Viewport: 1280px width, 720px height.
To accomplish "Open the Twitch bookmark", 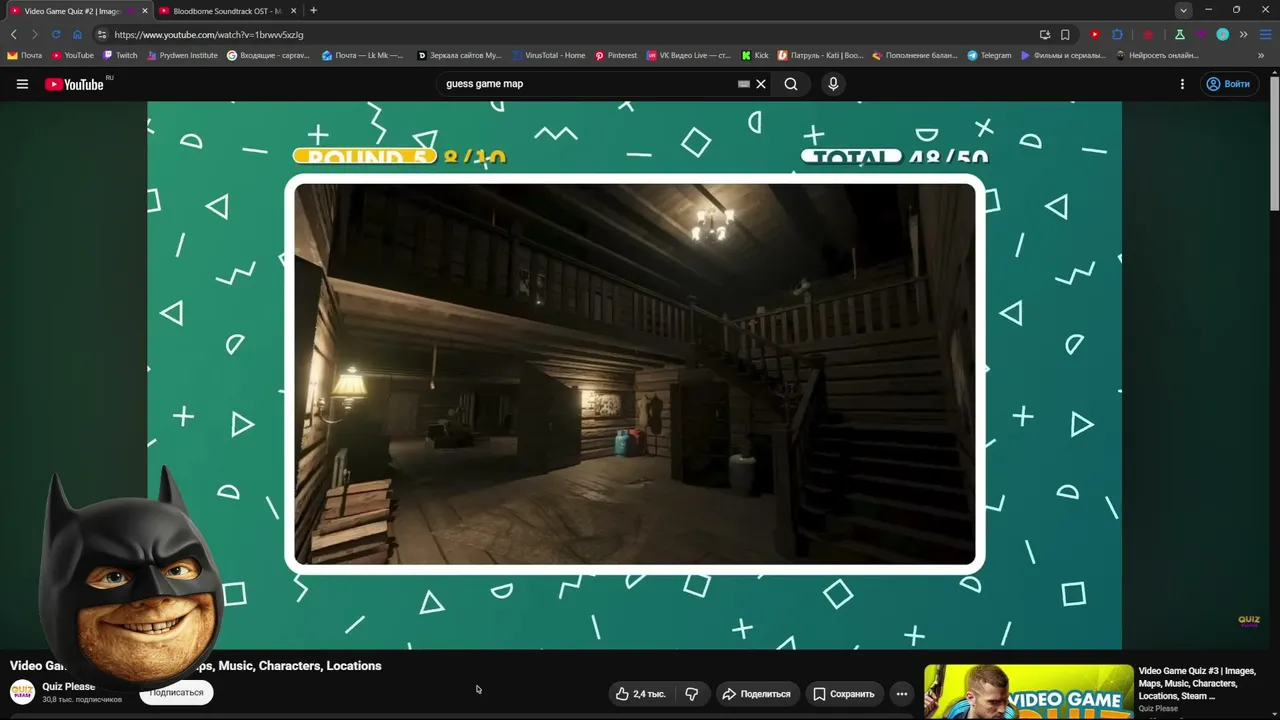I will pos(120,56).
